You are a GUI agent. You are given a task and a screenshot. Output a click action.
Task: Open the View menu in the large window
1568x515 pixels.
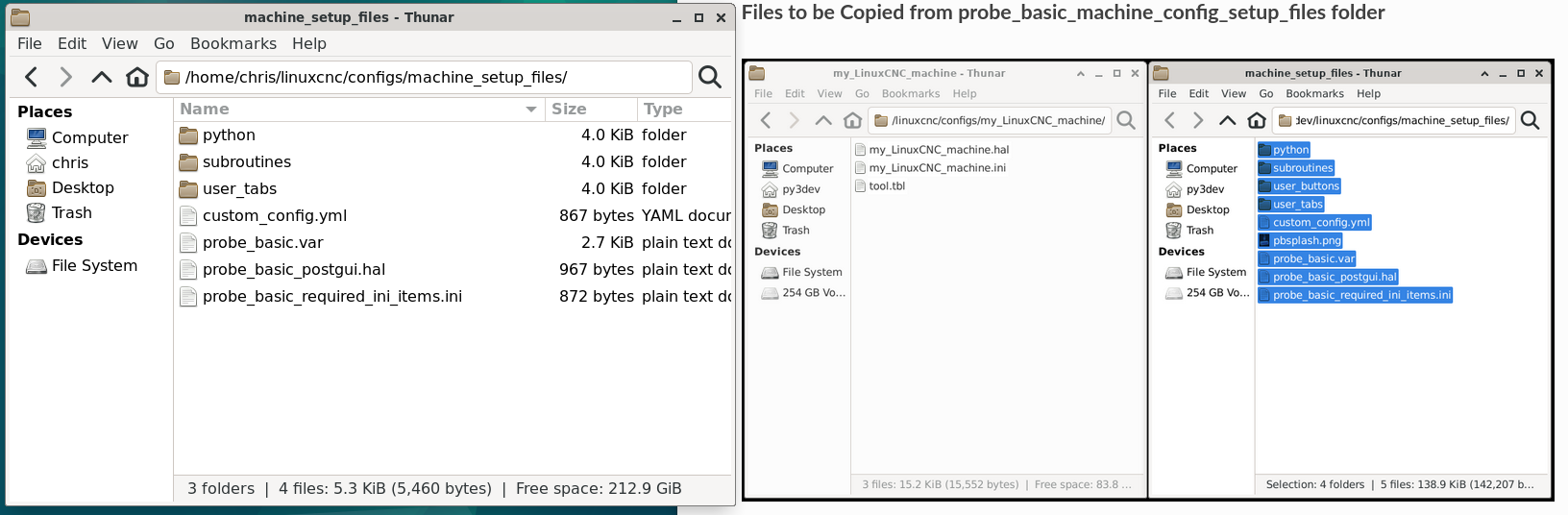tap(120, 43)
